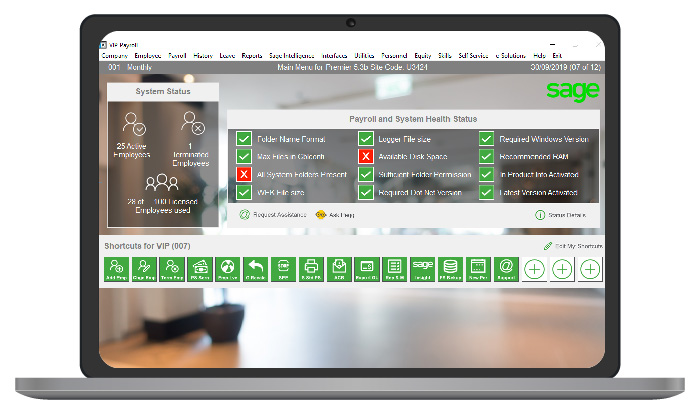Add shortcut using the last plus tile
The width and height of the screenshot is (700, 414).
tap(590, 269)
